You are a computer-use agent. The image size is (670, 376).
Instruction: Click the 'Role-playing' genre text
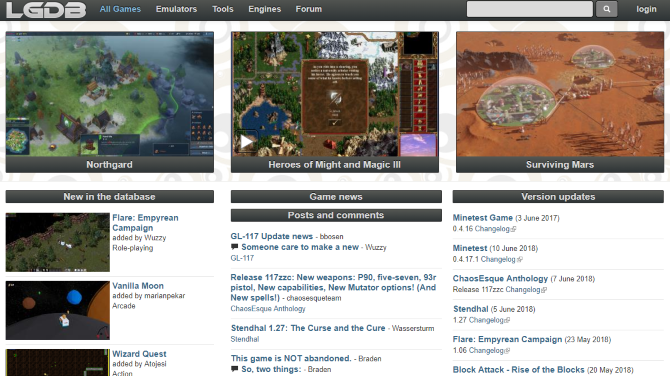click(132, 248)
